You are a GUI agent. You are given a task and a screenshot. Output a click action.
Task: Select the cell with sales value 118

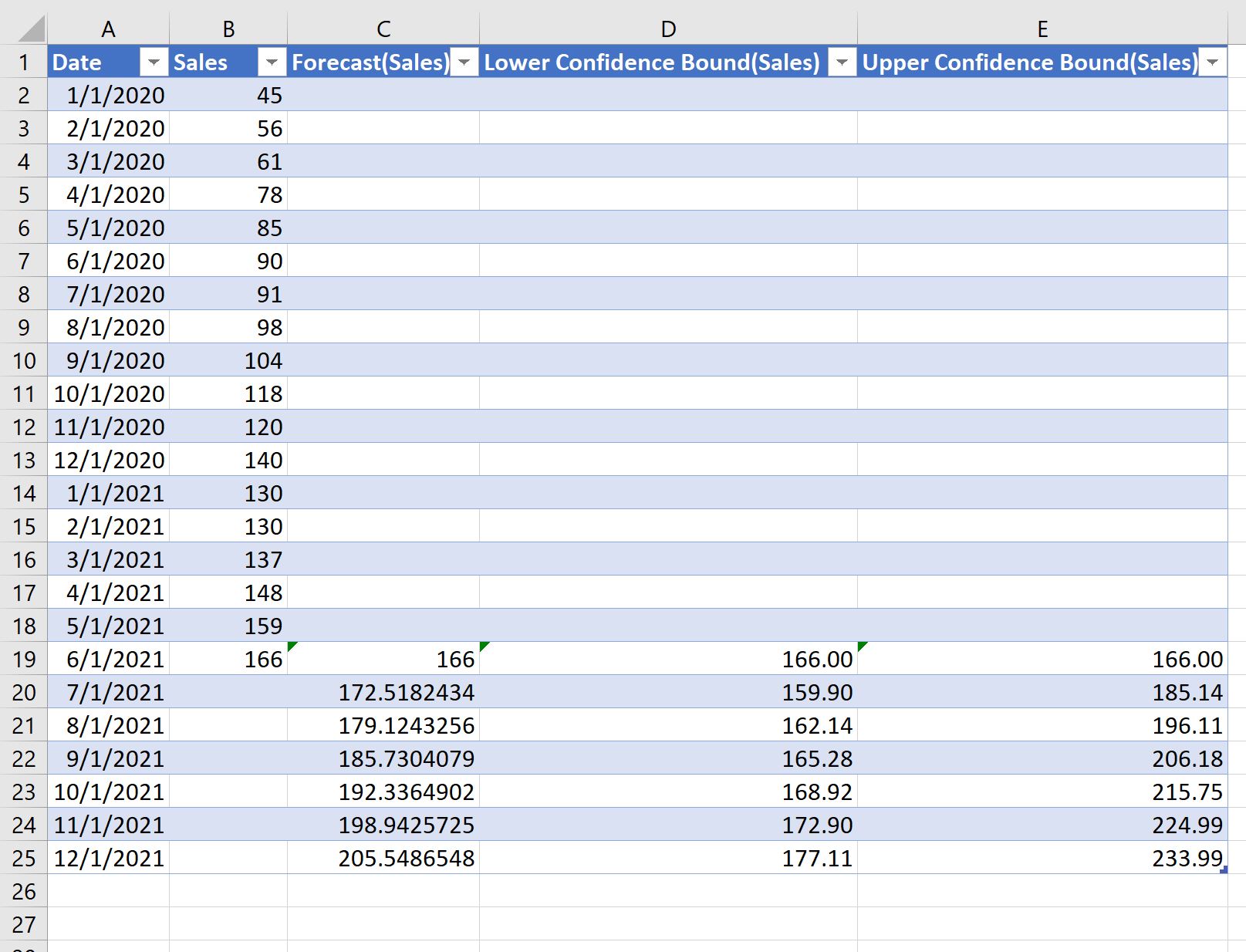[x=228, y=394]
